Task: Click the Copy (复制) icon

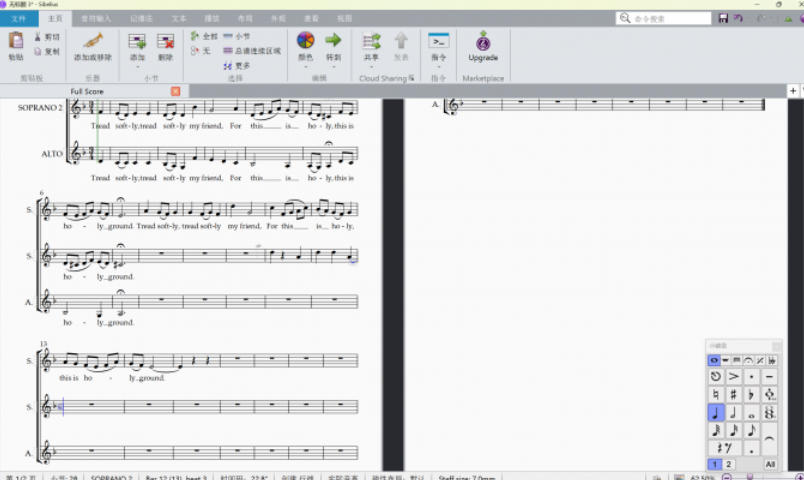Action: click(x=37, y=51)
